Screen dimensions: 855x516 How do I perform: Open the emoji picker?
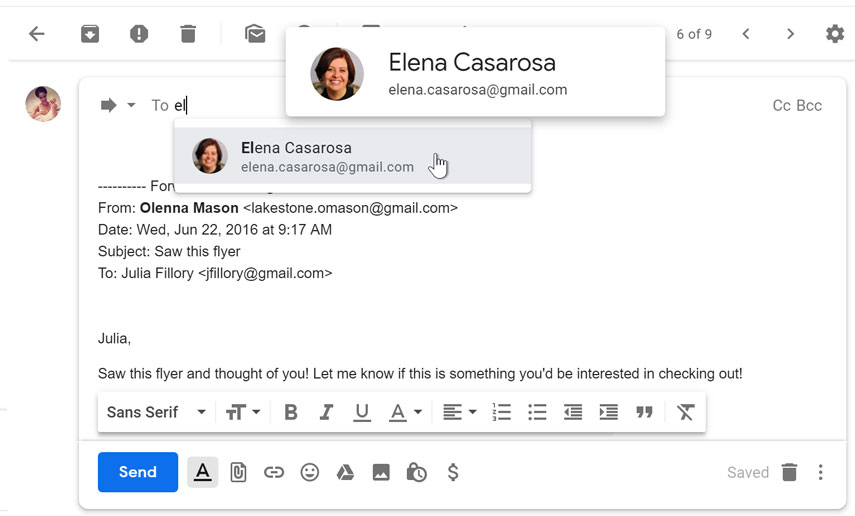click(x=310, y=472)
